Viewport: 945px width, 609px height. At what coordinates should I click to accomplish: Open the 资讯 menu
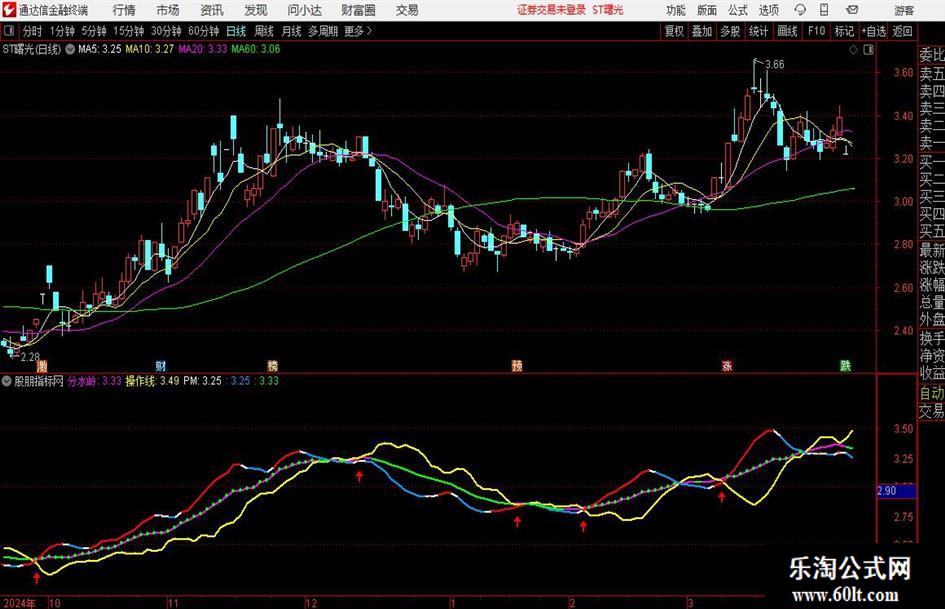pos(212,10)
